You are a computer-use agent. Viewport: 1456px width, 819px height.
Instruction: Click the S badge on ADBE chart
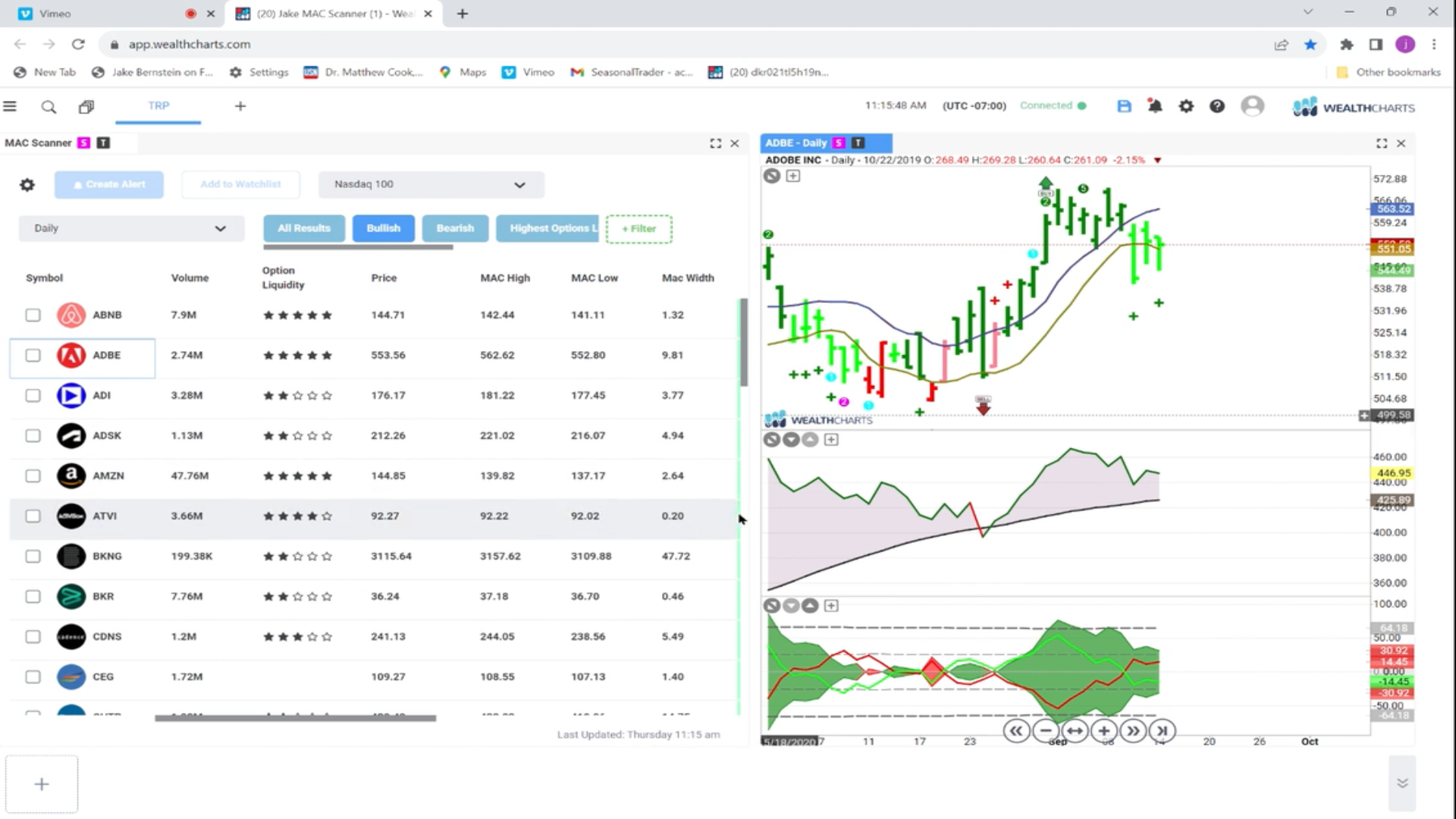coord(838,143)
